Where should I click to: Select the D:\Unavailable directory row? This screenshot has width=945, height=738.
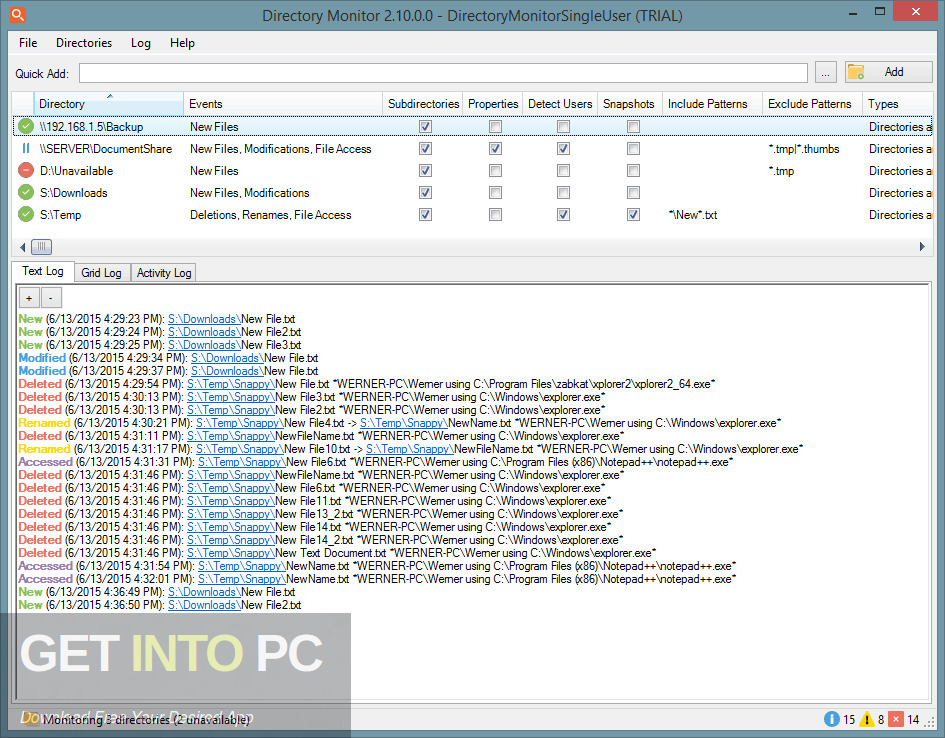click(x=472, y=170)
